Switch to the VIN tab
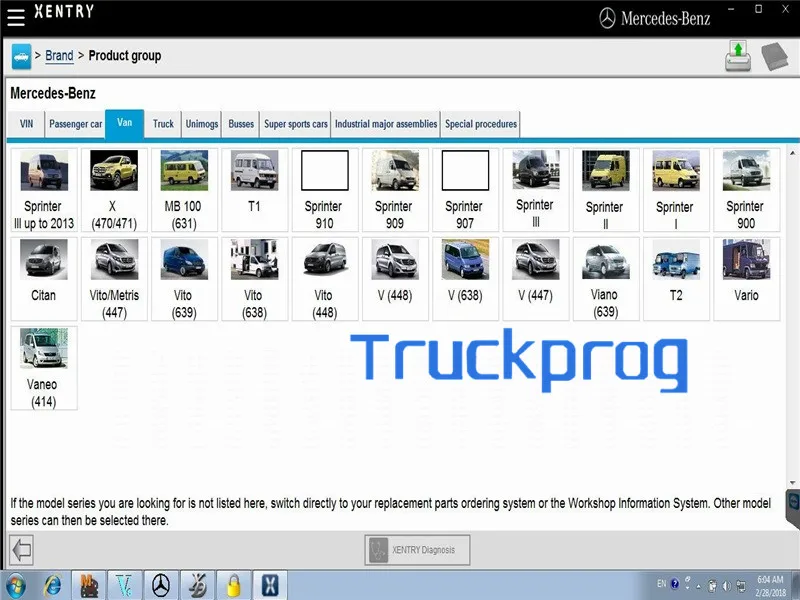This screenshot has width=800, height=600. tap(27, 124)
